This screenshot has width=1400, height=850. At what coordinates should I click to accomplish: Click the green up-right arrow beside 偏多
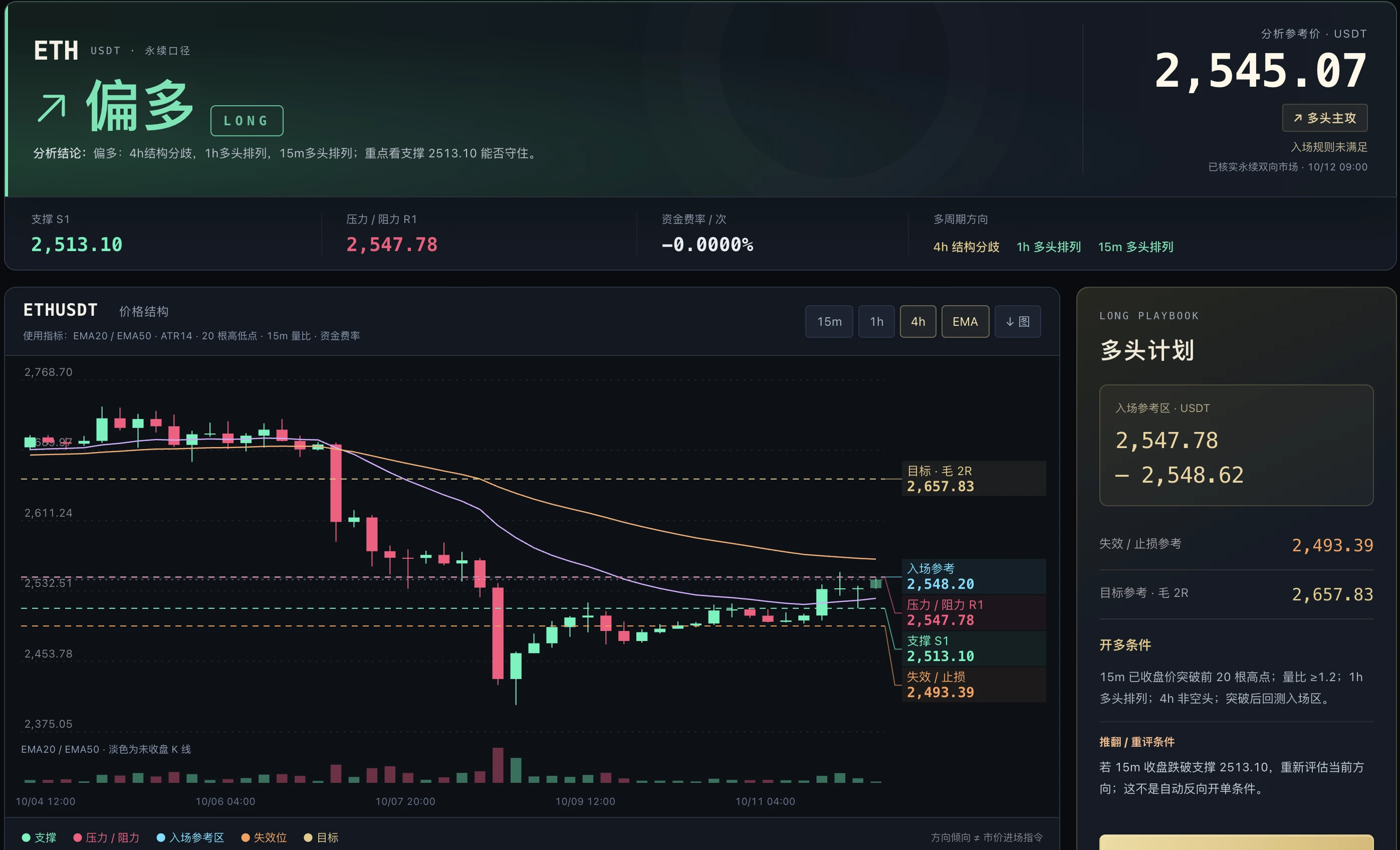[52, 108]
